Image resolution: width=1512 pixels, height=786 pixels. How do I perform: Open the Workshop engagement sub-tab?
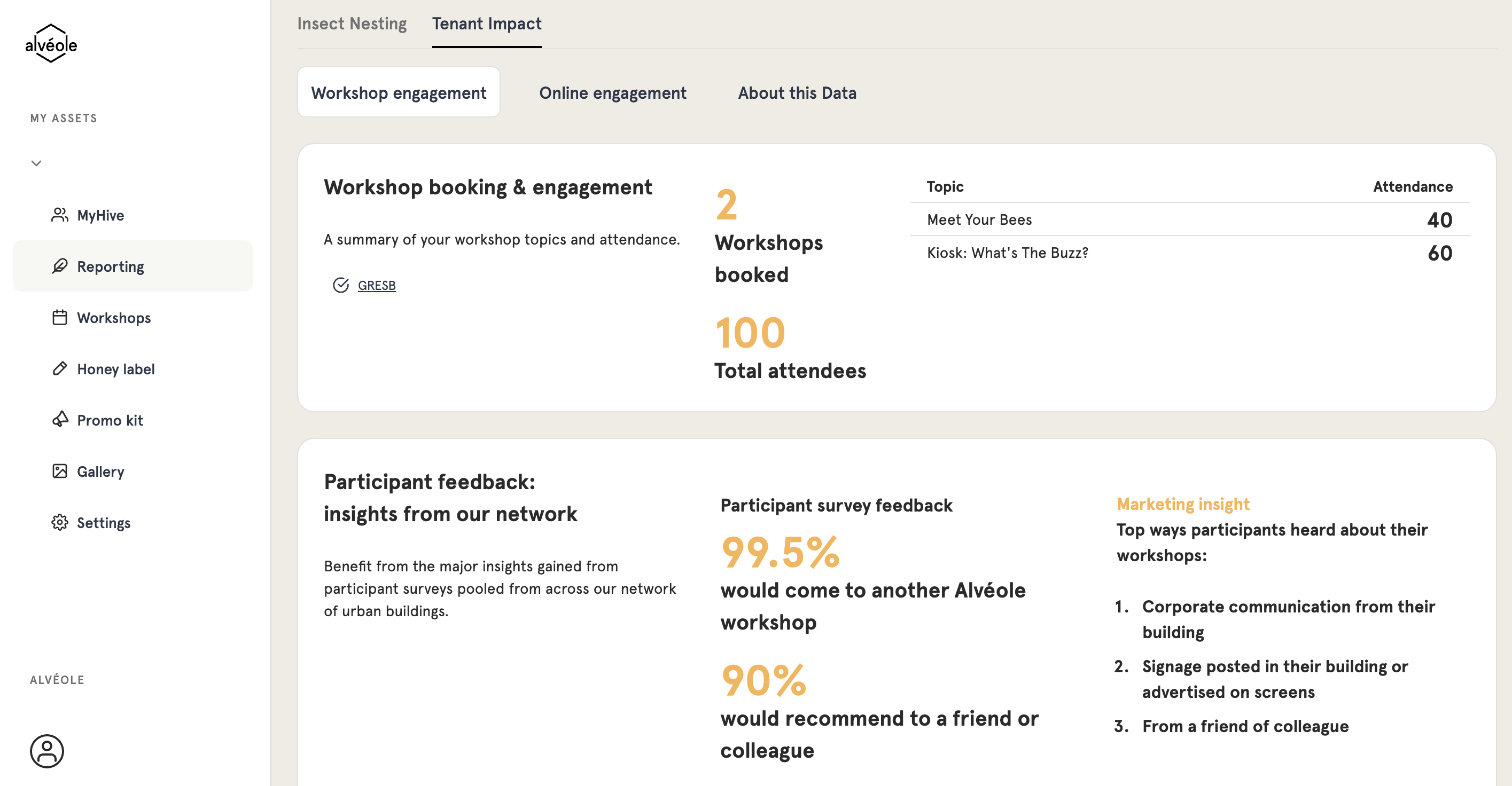pyautogui.click(x=399, y=92)
